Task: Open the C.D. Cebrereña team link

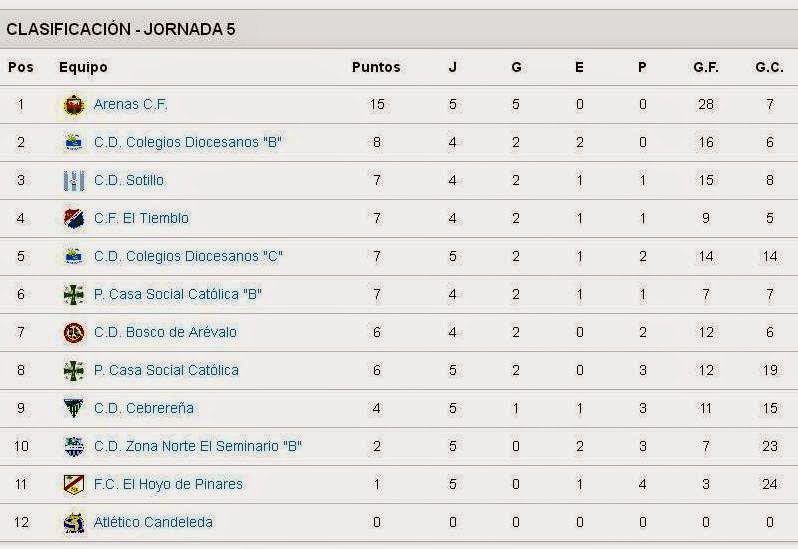Action: 144,409
